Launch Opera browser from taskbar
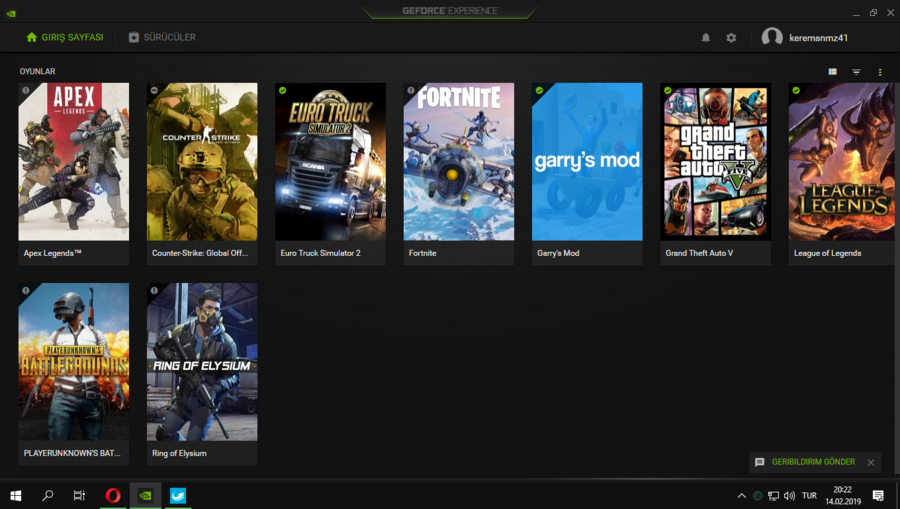 (113, 495)
